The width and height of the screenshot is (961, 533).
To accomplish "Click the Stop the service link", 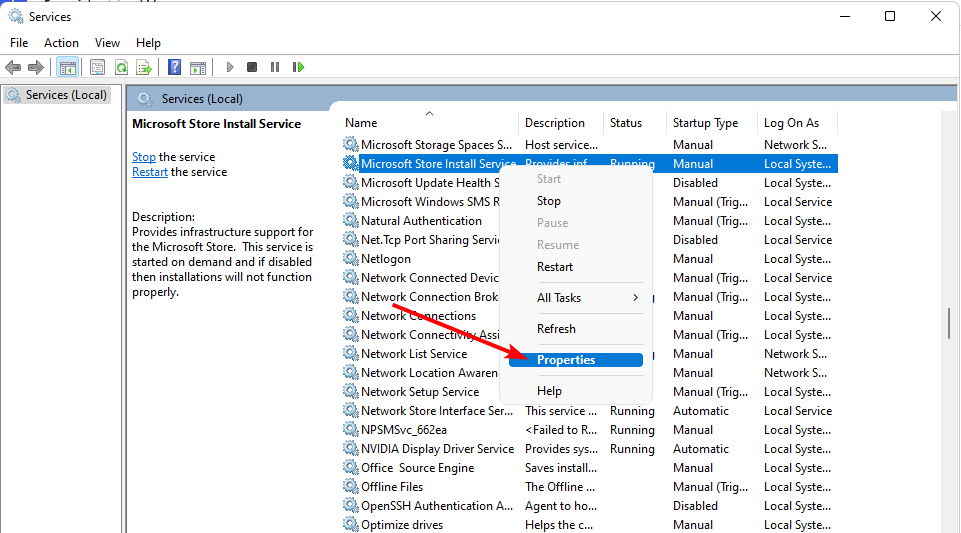I will [x=144, y=157].
